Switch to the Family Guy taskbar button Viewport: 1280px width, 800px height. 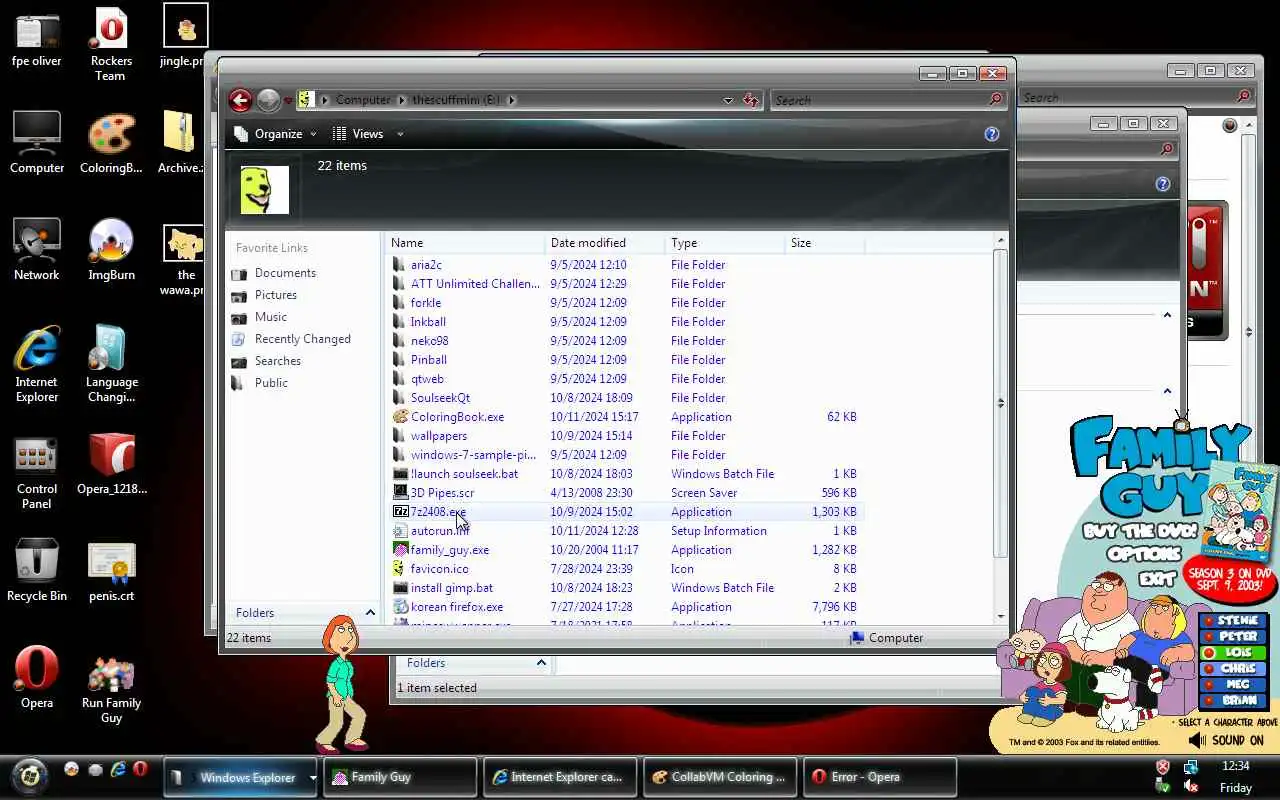[x=400, y=777]
